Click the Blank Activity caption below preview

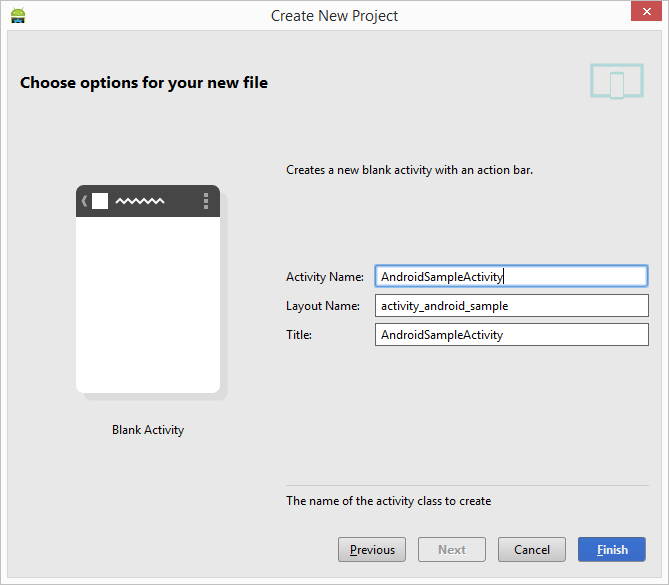click(148, 430)
